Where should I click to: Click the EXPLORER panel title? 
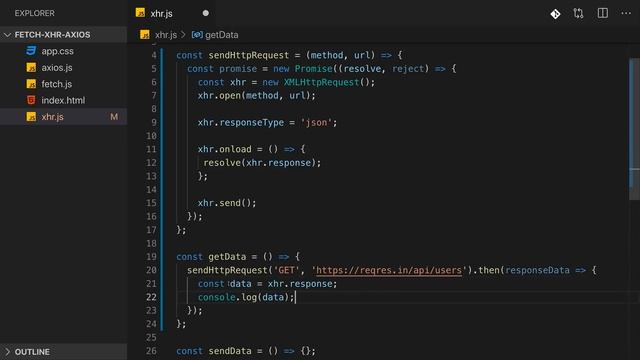(35, 13)
